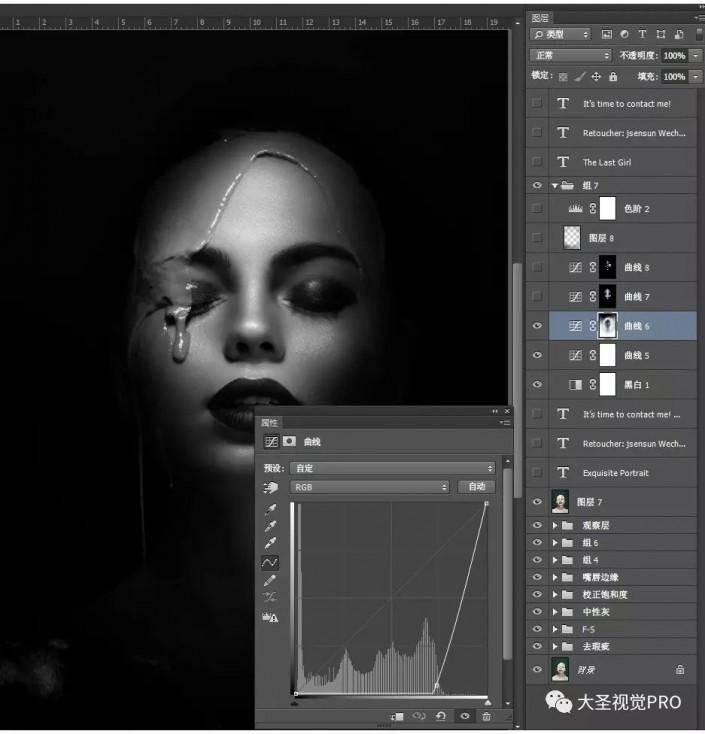
Task: Click the white point slider under the curve
Action: tap(486, 702)
